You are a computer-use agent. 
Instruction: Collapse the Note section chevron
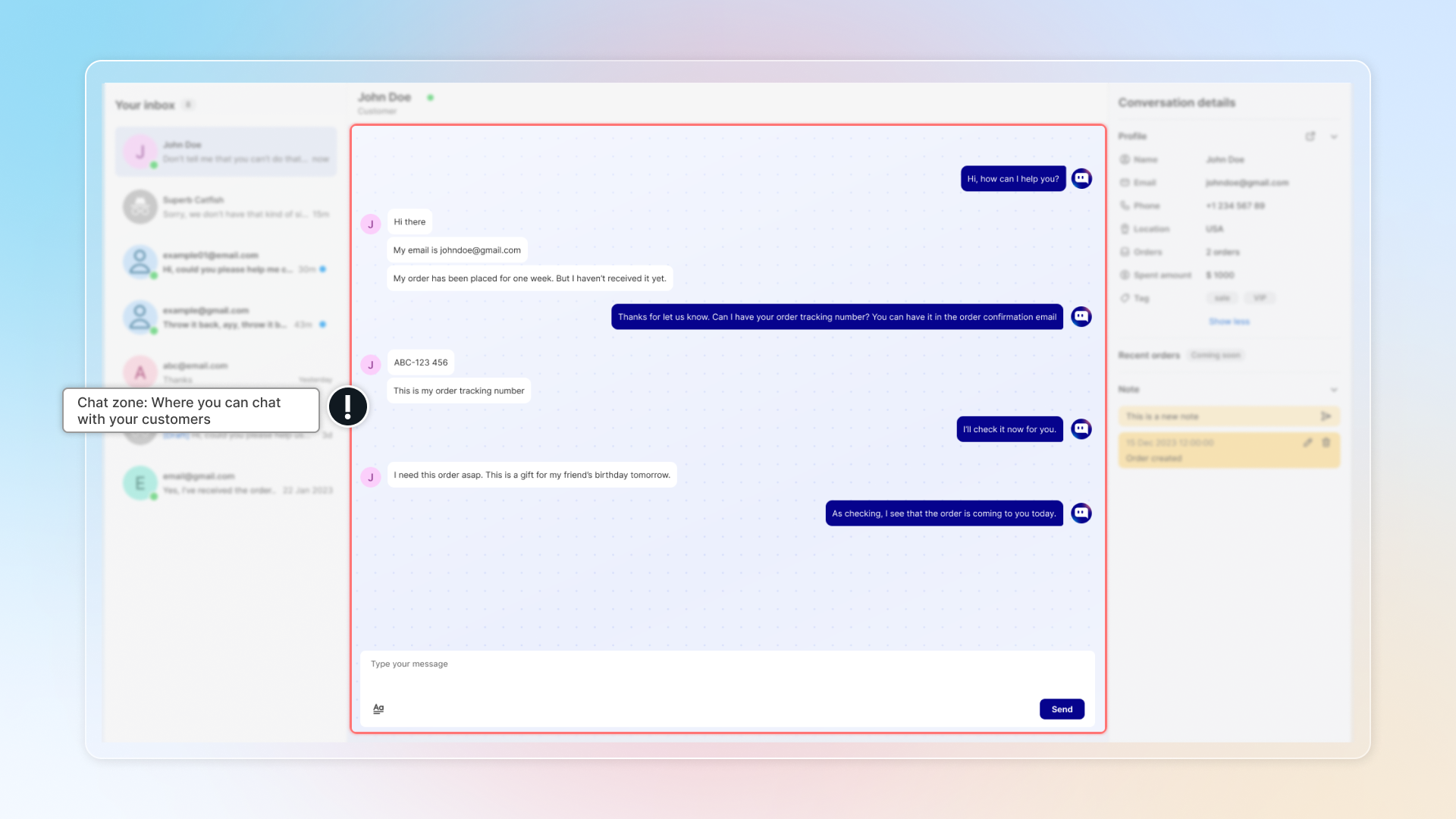tap(1334, 390)
